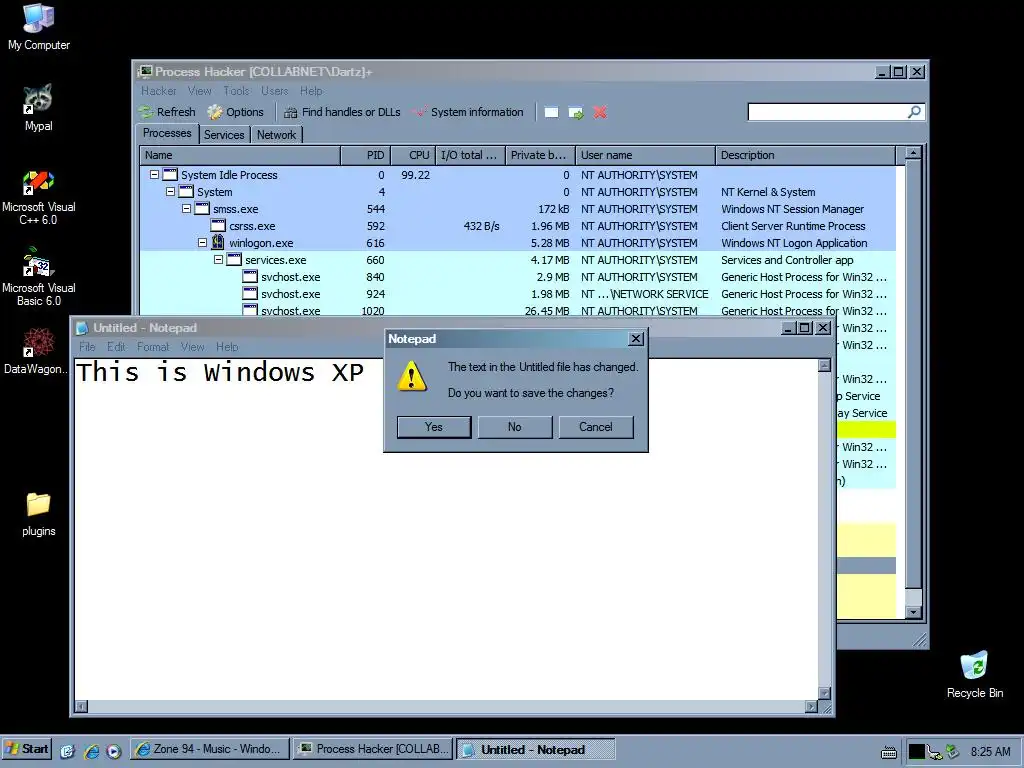Click Notepad vertical scrollbar down arrow

pos(825,693)
